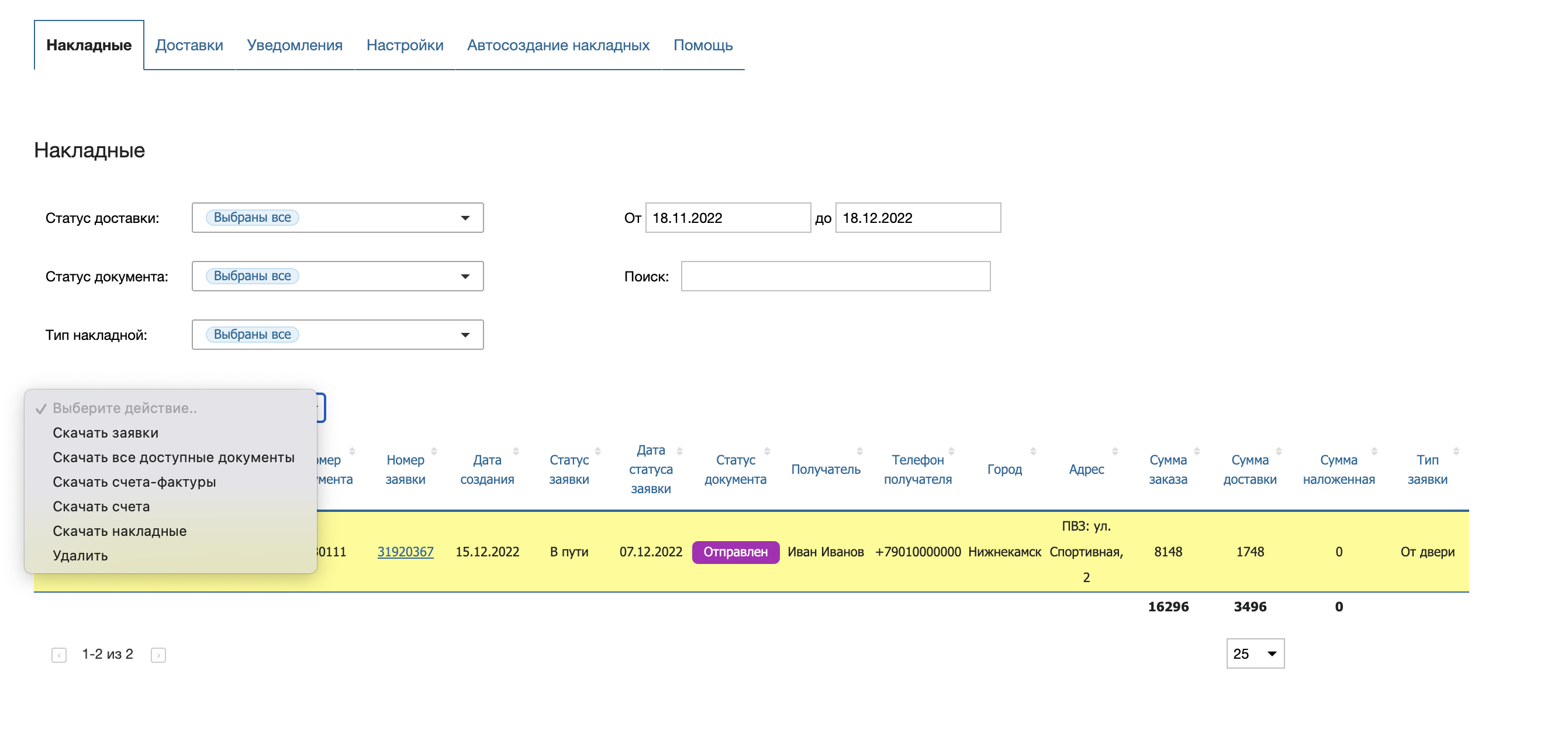Choose Скачать заявки from action menu
Image resolution: width=1568 pixels, height=750 pixels.
pyautogui.click(x=105, y=432)
